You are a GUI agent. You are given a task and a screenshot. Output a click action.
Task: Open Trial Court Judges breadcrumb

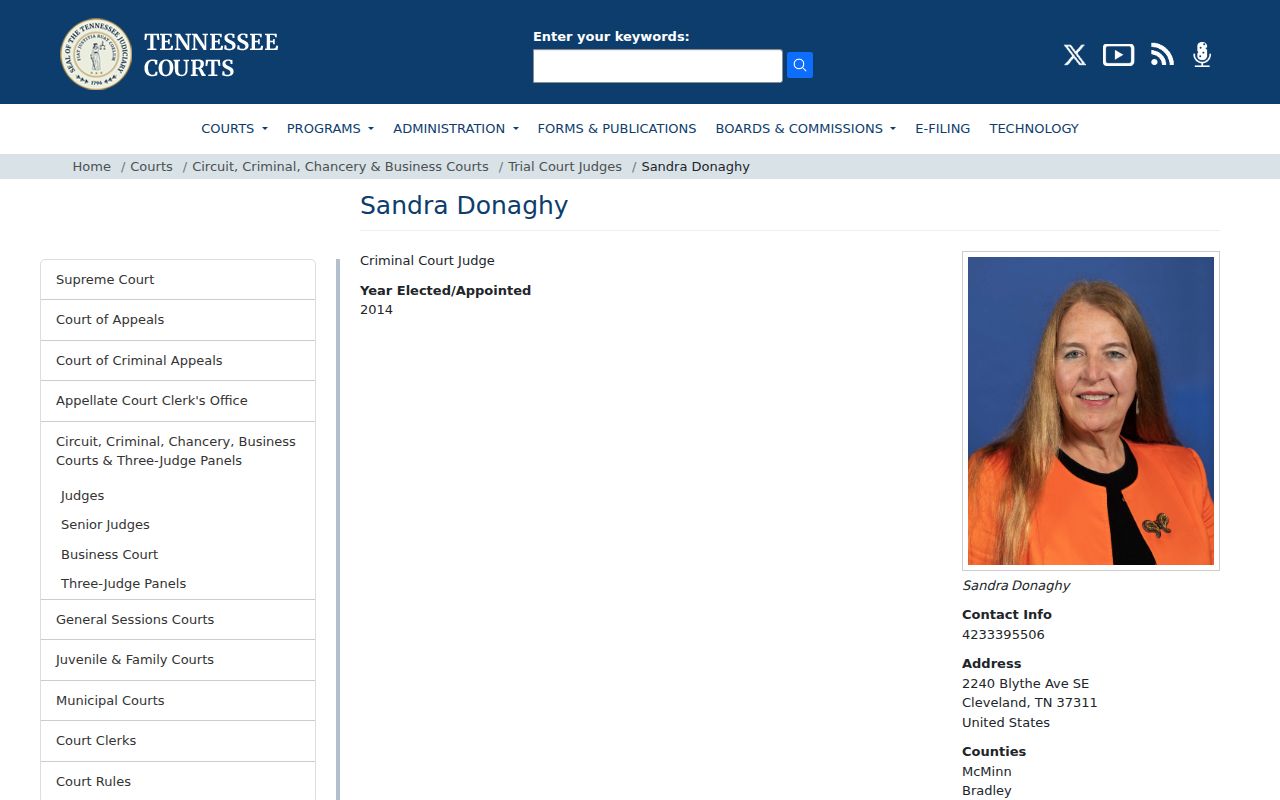565,167
